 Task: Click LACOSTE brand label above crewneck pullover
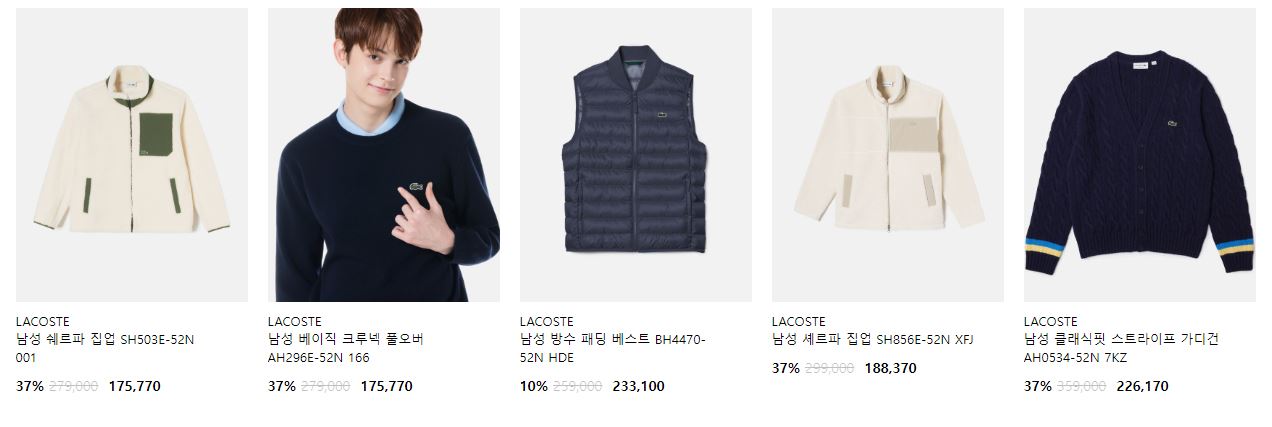pyautogui.click(x=295, y=322)
